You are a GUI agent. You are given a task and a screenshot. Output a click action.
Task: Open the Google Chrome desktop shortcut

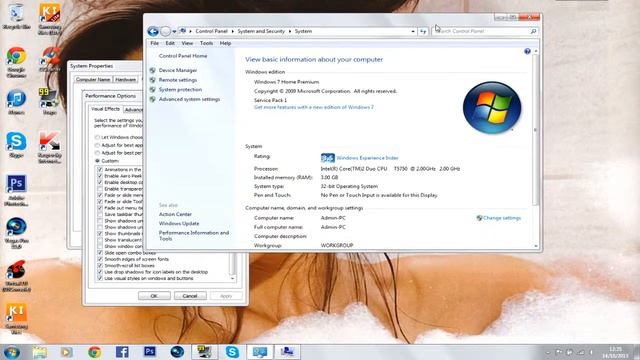(x=16, y=62)
